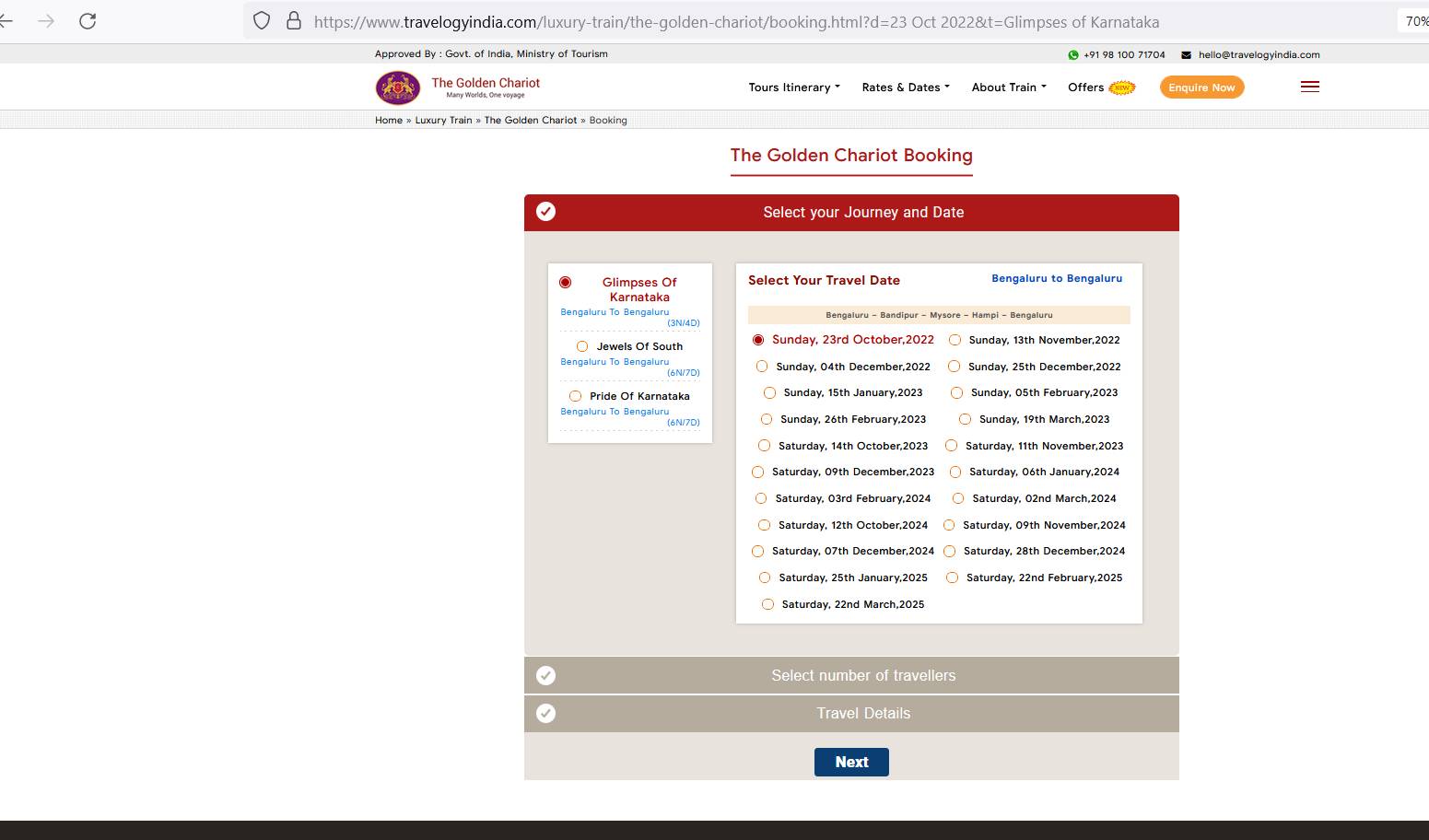The width and height of the screenshot is (1429, 840).
Task: Expand the About Train dropdown
Action: (x=1008, y=87)
